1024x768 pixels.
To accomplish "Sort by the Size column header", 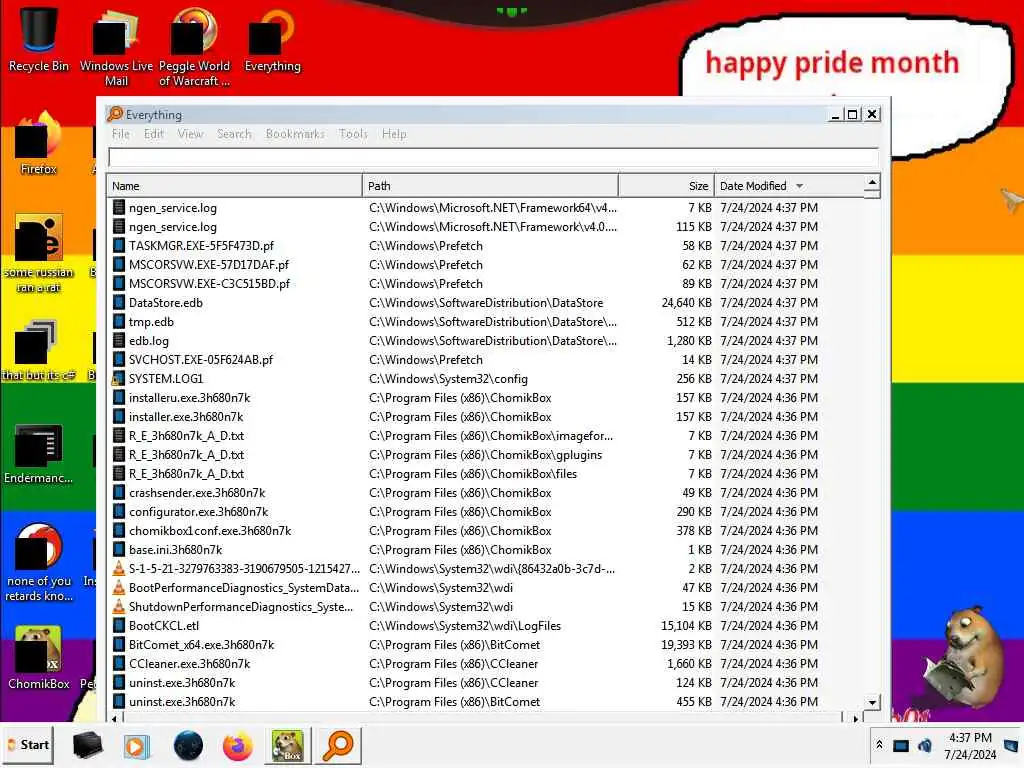I will pos(667,186).
